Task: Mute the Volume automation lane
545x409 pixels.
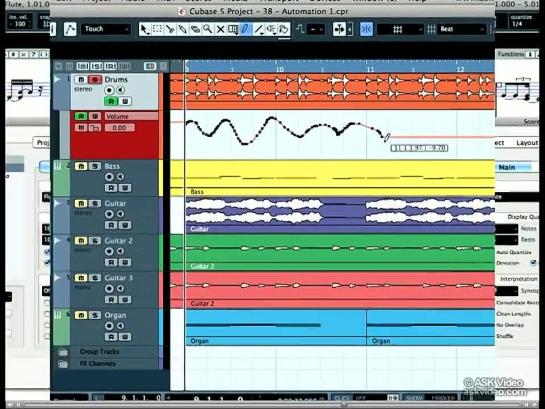Action: pyautogui.click(x=81, y=128)
